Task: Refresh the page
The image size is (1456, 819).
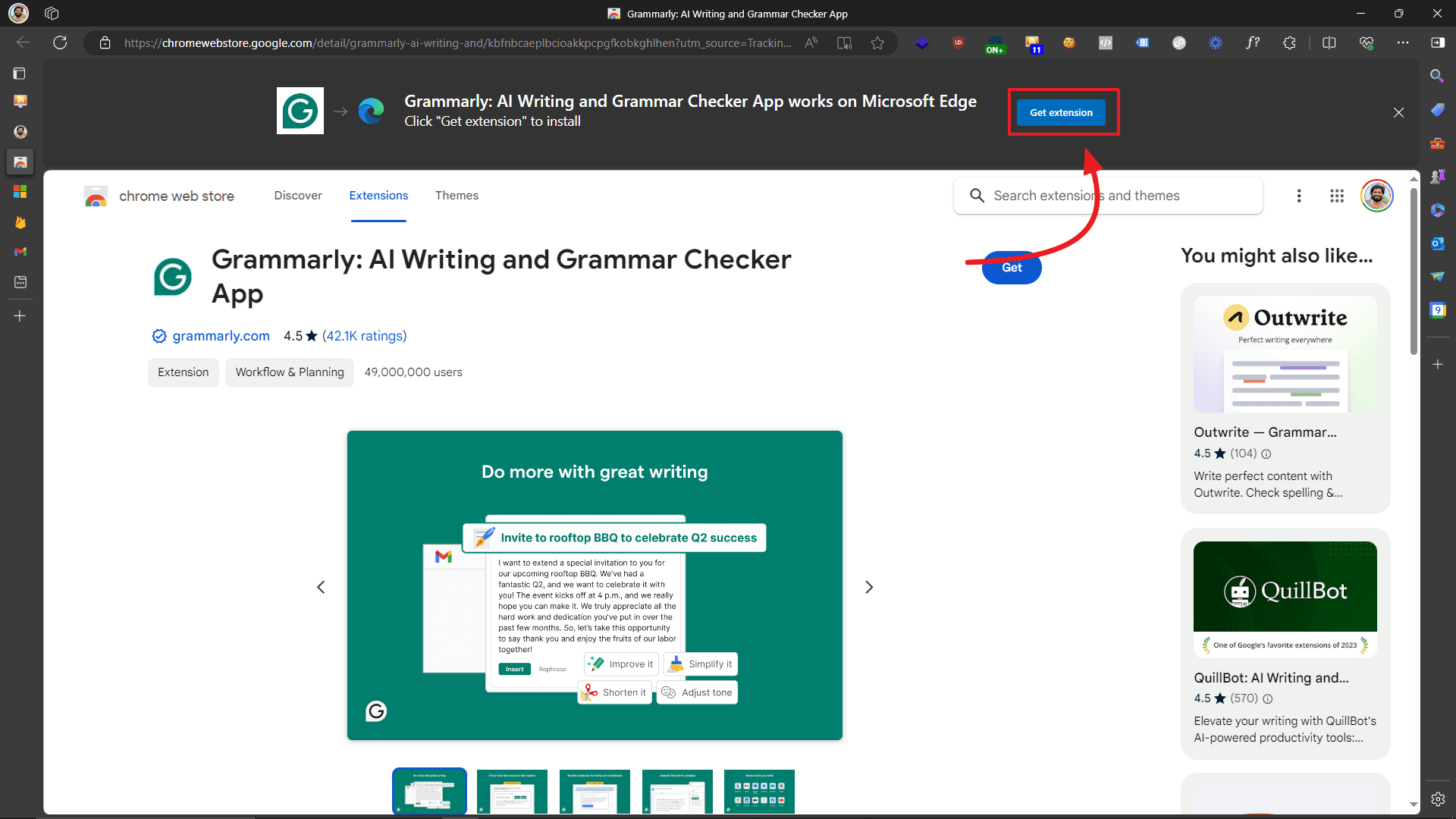Action: point(60,43)
